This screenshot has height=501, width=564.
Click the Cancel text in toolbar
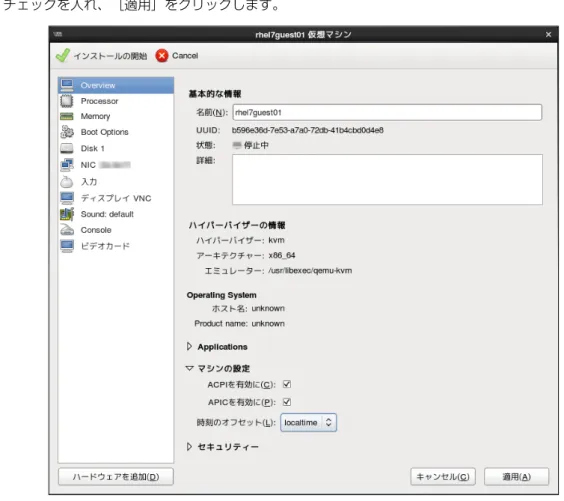(x=185, y=56)
